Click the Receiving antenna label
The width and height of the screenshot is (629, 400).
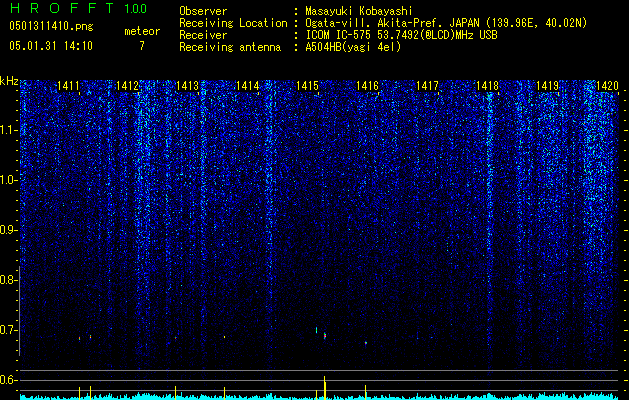coord(230,47)
